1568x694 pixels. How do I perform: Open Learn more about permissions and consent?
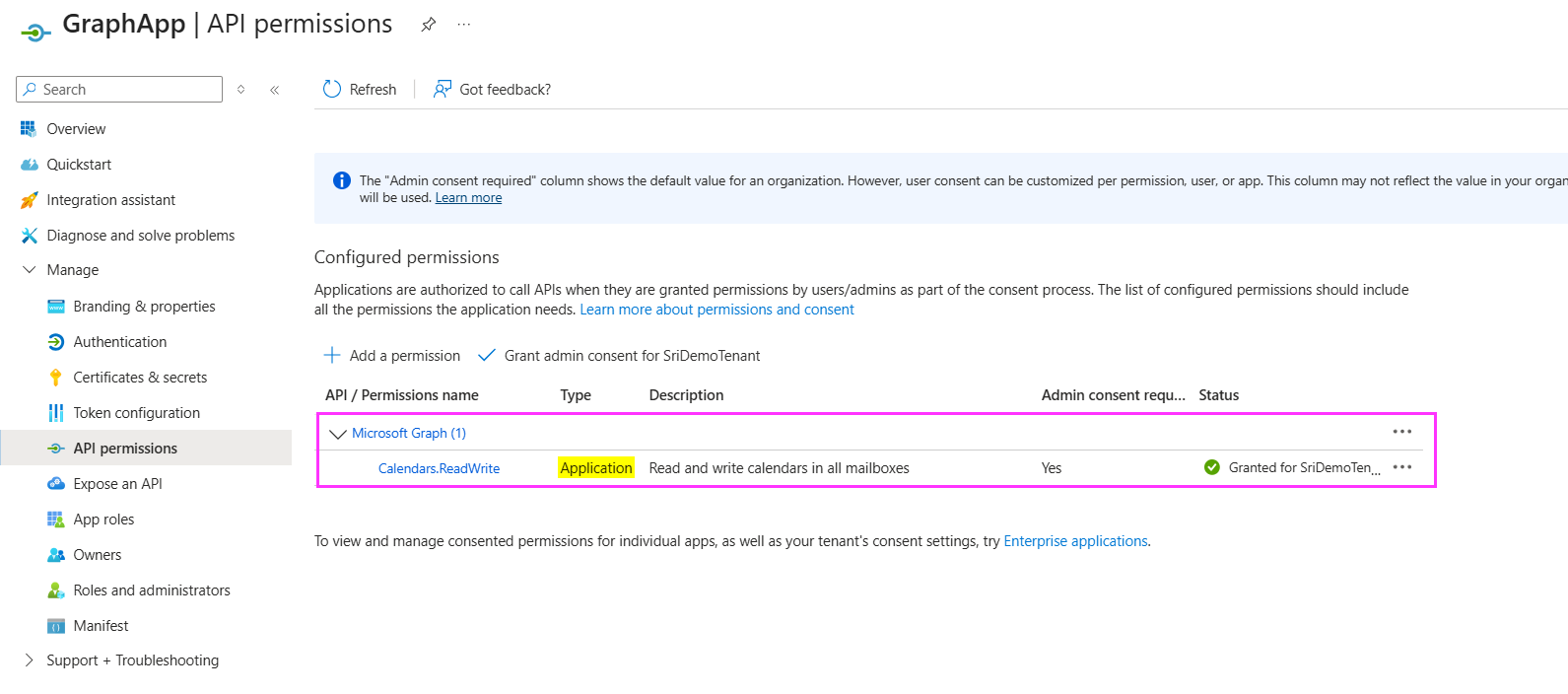tap(716, 310)
